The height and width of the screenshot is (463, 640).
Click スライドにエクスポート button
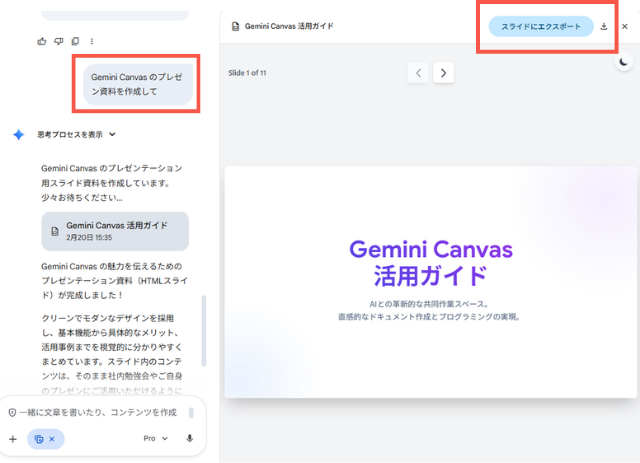[541, 27]
